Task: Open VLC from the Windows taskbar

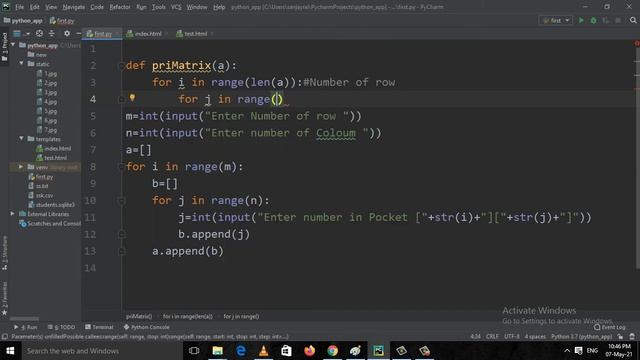Action: (x=264, y=351)
